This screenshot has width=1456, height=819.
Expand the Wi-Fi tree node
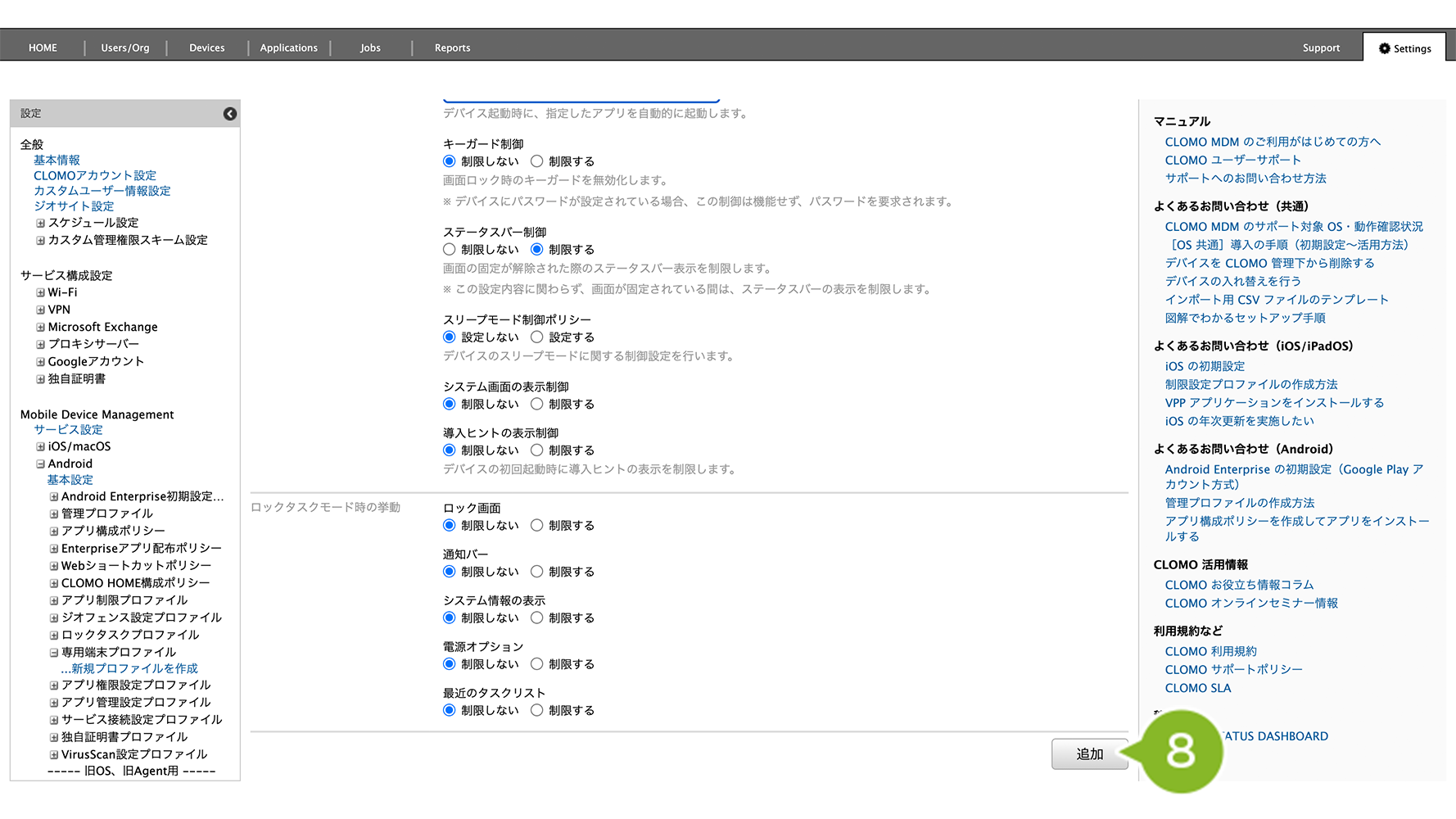tap(40, 292)
